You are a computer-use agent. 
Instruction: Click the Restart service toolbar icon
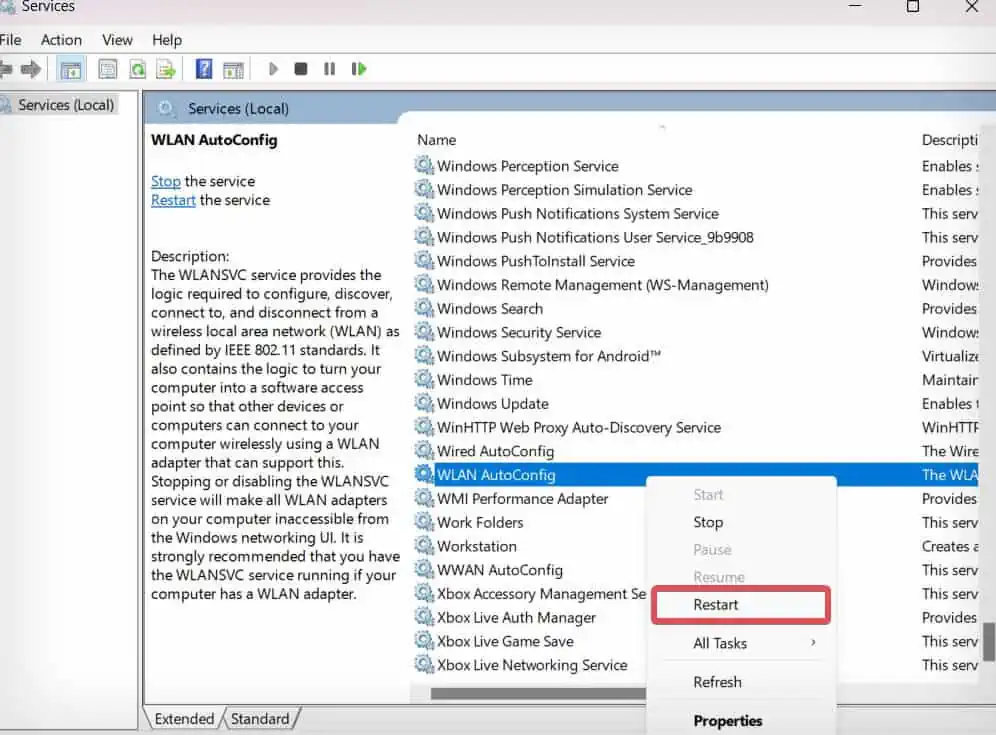click(358, 68)
